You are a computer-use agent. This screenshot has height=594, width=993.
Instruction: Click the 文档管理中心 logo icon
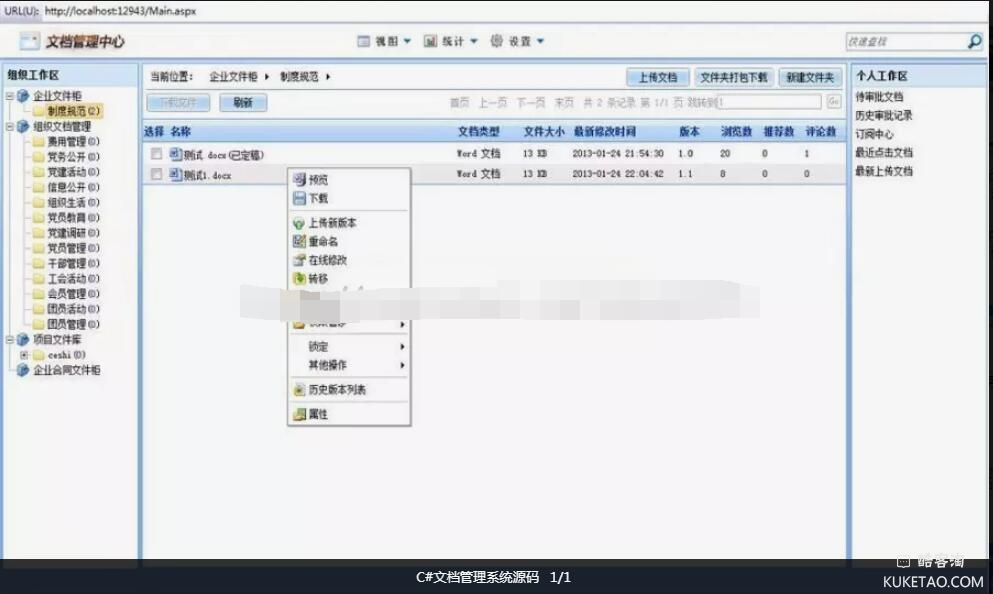coord(29,41)
